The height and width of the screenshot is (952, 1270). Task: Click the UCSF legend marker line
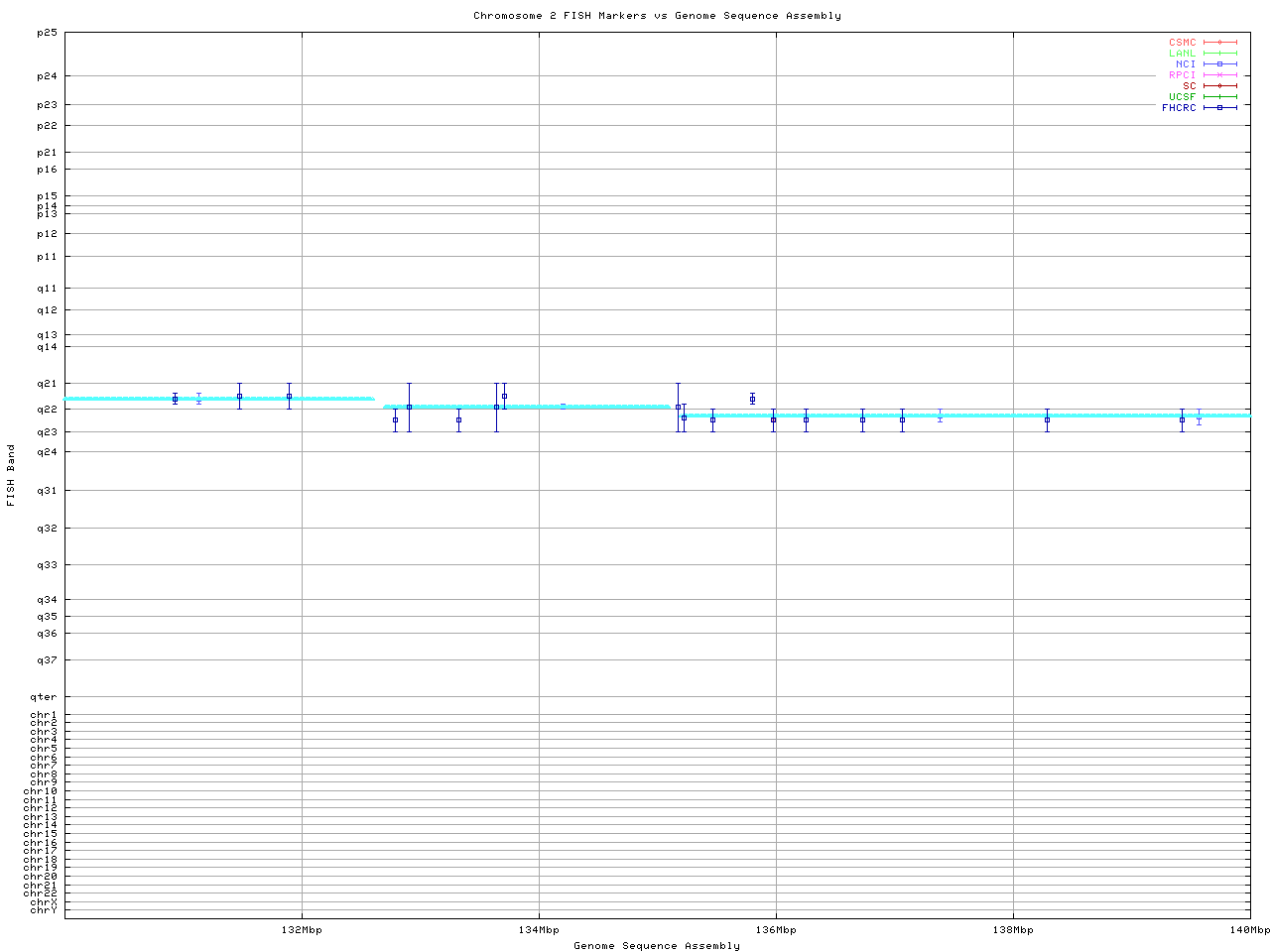1220,97
